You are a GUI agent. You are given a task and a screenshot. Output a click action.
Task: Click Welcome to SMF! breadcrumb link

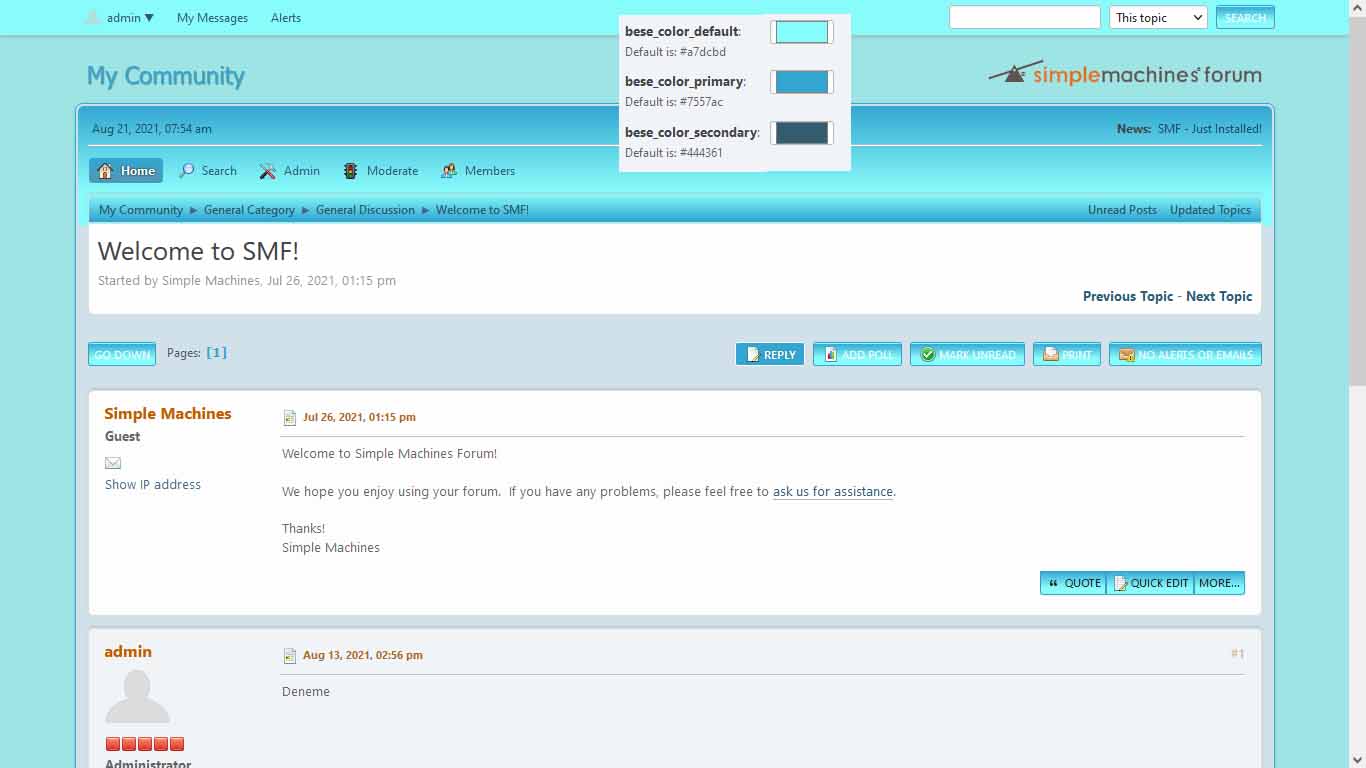coord(482,210)
